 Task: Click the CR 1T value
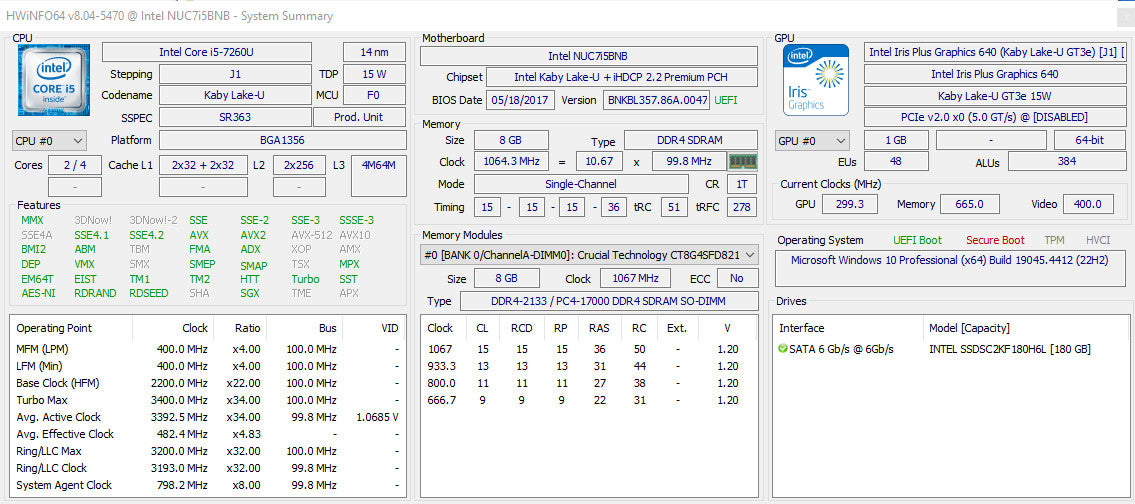[x=742, y=185]
